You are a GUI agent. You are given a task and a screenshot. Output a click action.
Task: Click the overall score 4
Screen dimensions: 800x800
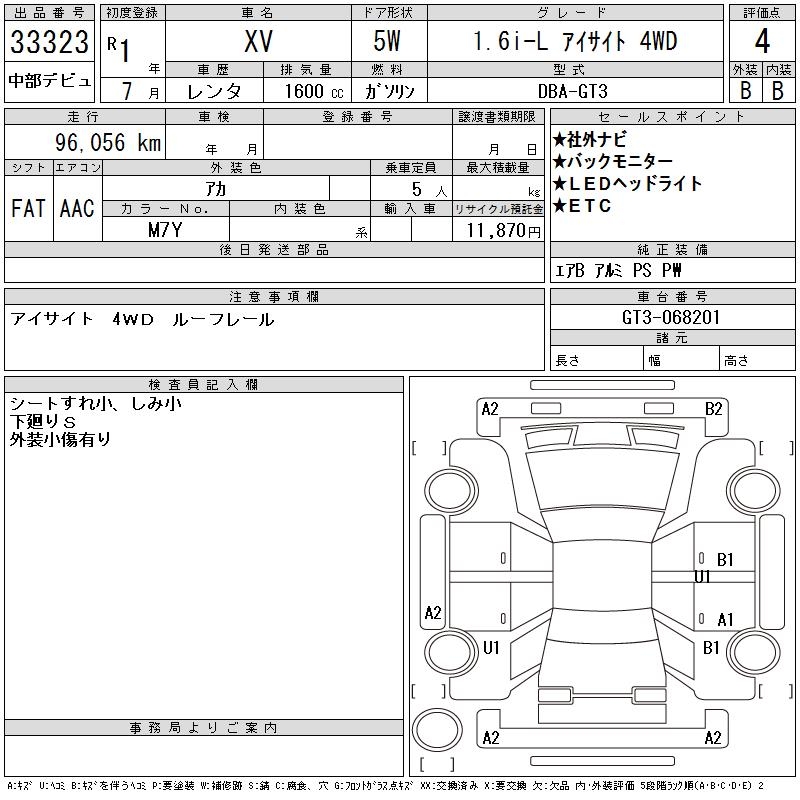click(x=762, y=41)
